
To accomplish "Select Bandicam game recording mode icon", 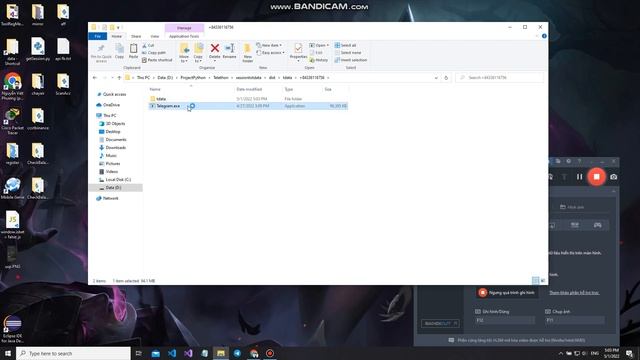I will pos(598,225).
